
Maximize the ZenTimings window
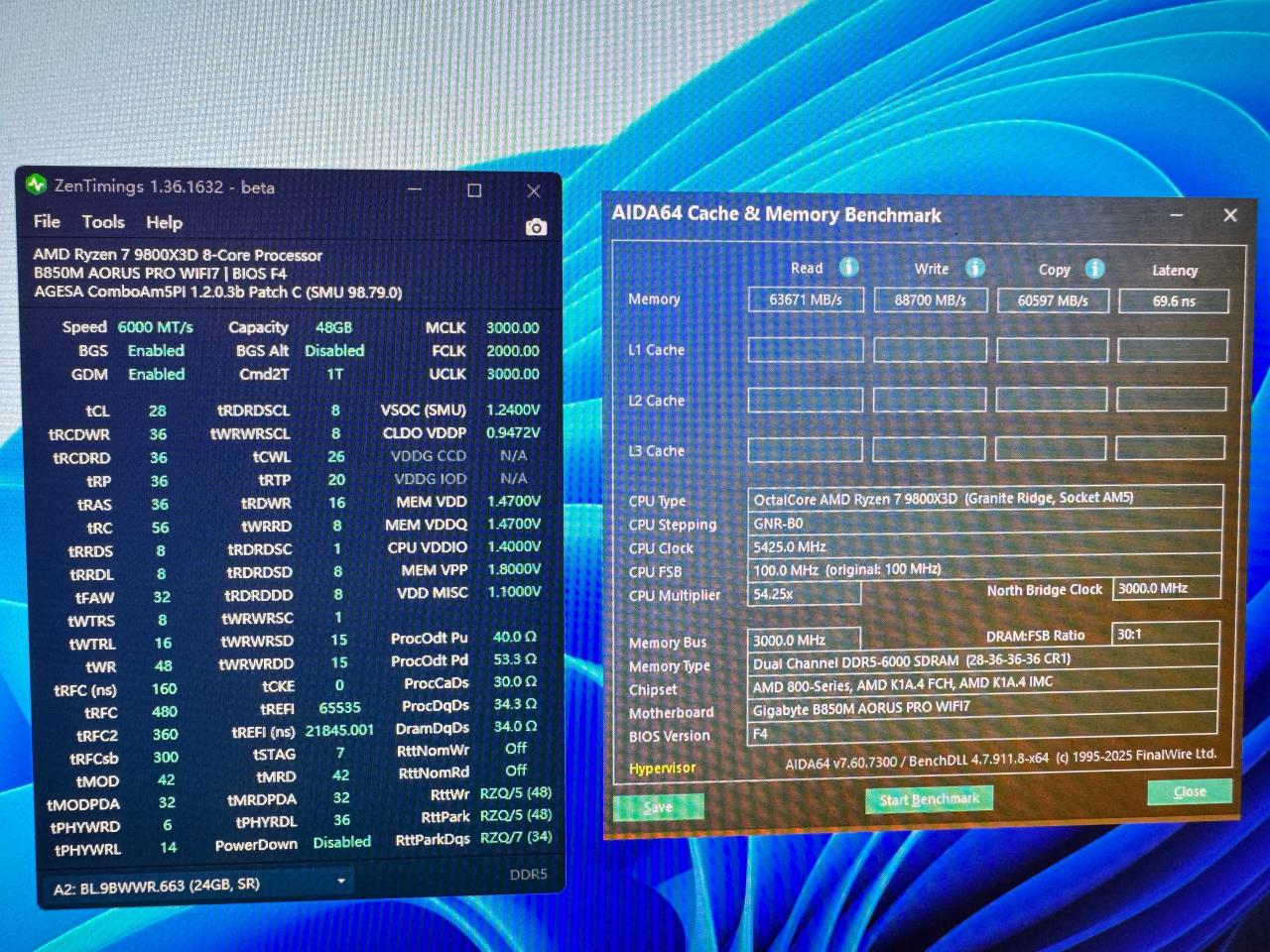tap(474, 190)
